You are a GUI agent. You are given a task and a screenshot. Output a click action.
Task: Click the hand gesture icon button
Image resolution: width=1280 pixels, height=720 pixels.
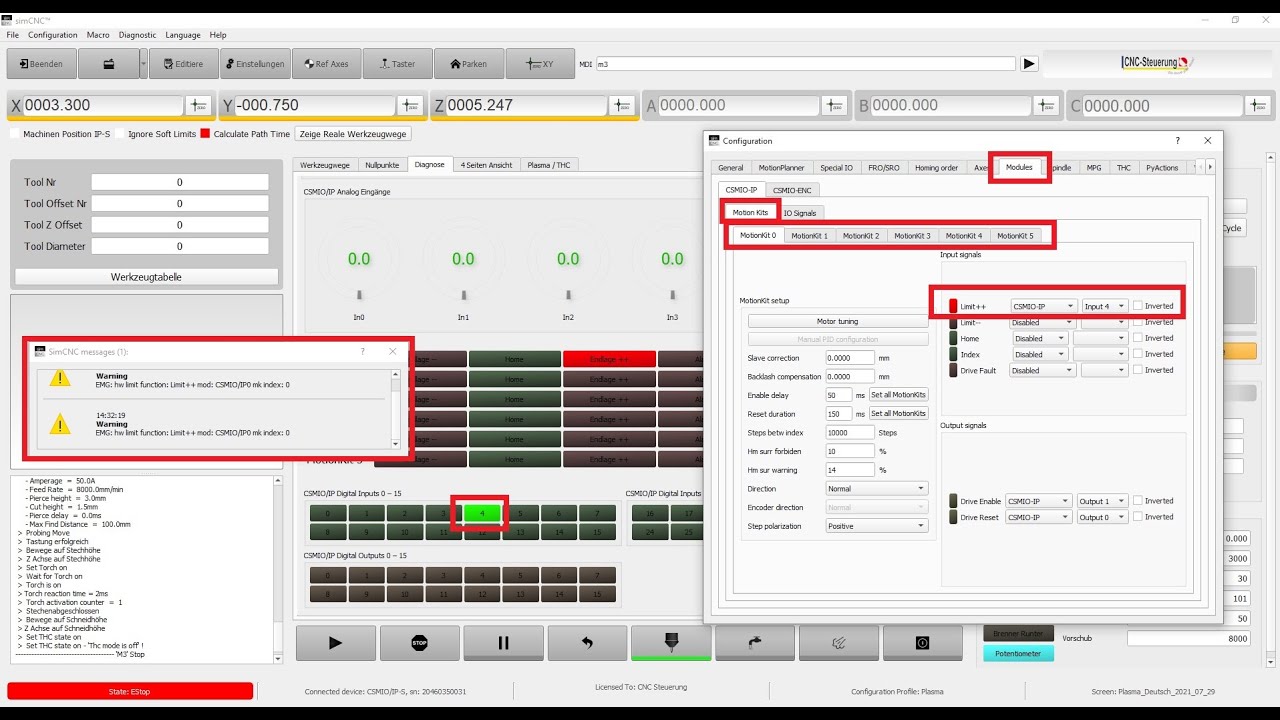[840, 643]
